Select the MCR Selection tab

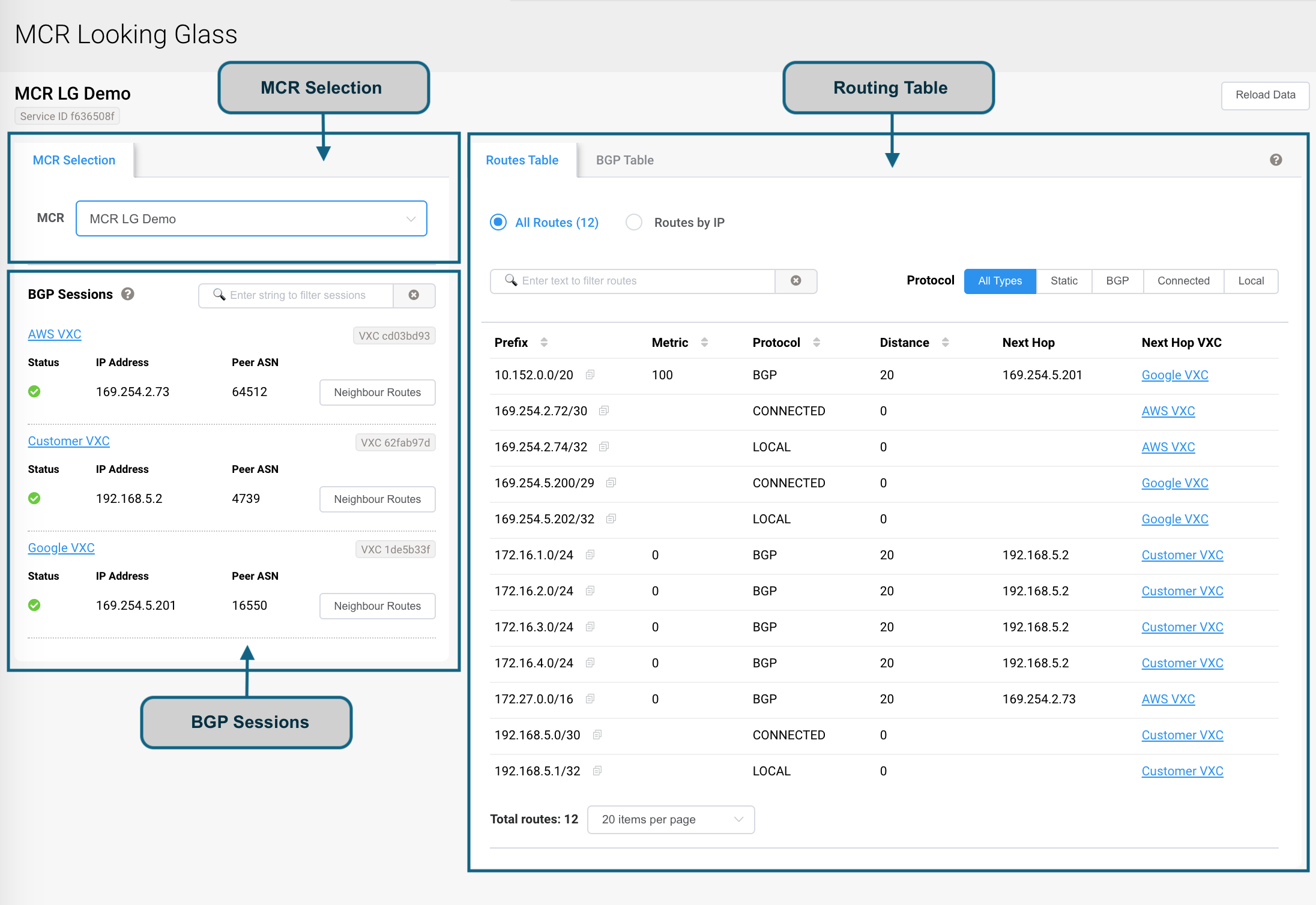click(74, 160)
